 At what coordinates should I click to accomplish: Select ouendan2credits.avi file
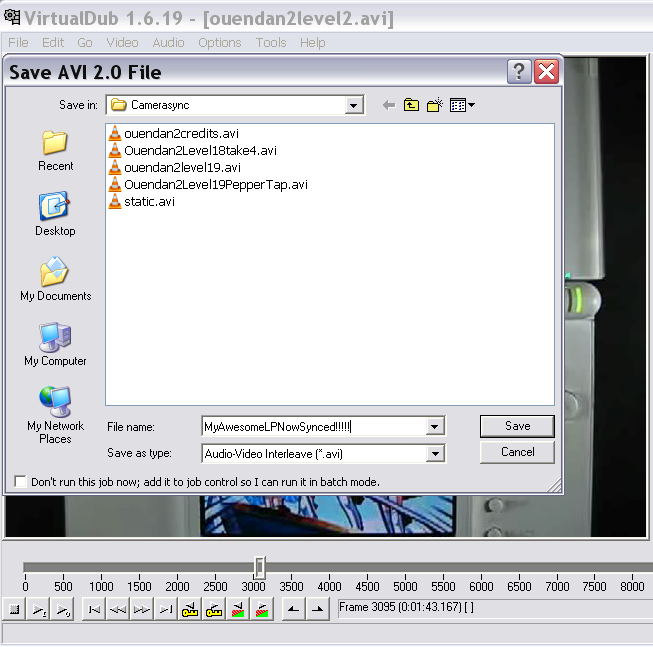coord(174,134)
